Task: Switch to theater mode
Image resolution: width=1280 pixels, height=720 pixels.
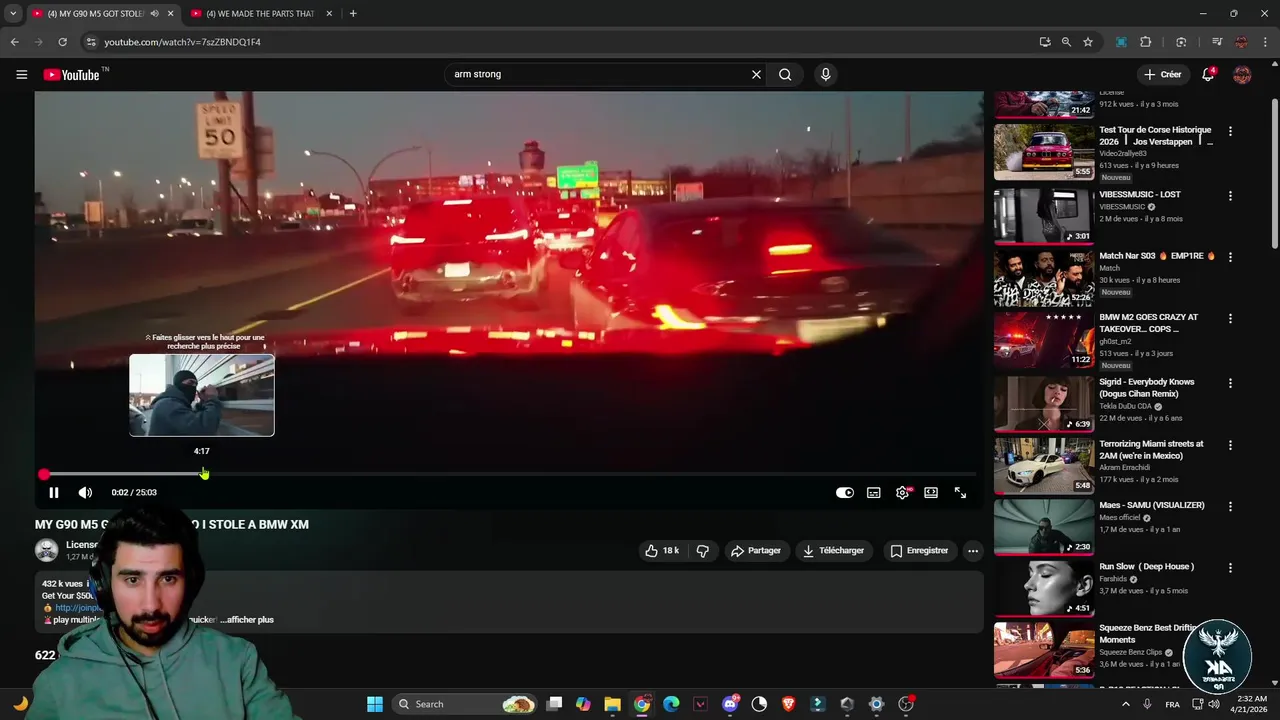Action: coord(931,492)
